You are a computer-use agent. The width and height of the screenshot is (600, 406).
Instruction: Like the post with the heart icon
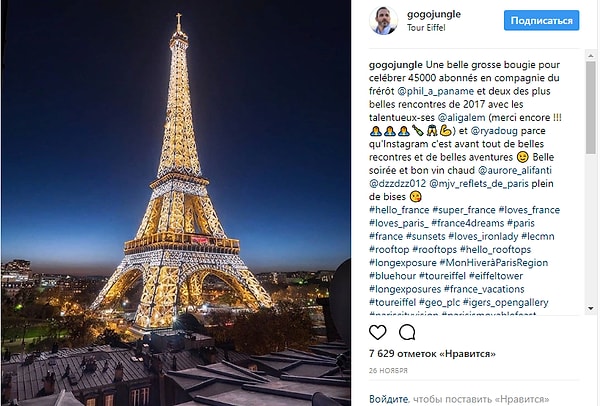coord(377,332)
